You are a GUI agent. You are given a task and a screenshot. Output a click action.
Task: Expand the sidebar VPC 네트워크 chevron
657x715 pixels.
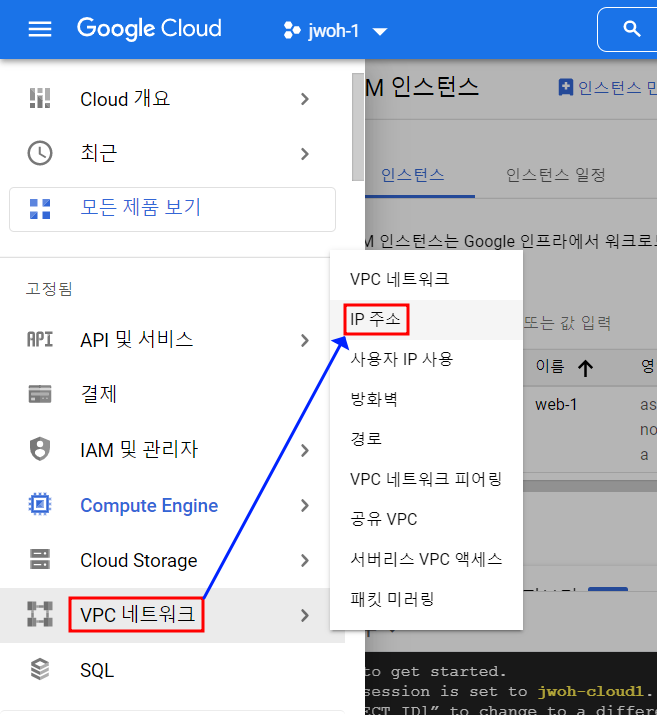pos(305,616)
